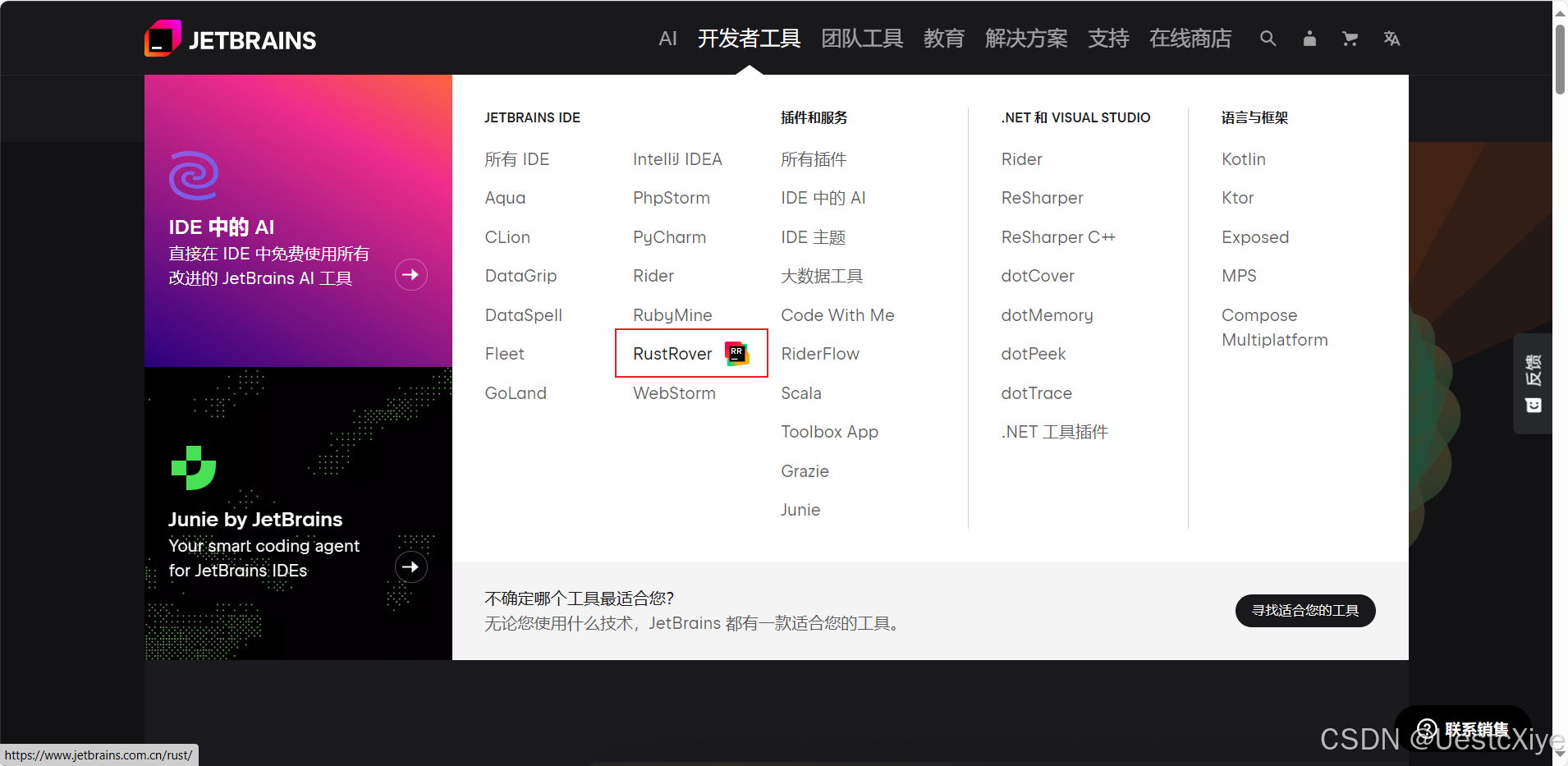Open the Fleet link
This screenshot has width=1568, height=766.
[x=504, y=354]
